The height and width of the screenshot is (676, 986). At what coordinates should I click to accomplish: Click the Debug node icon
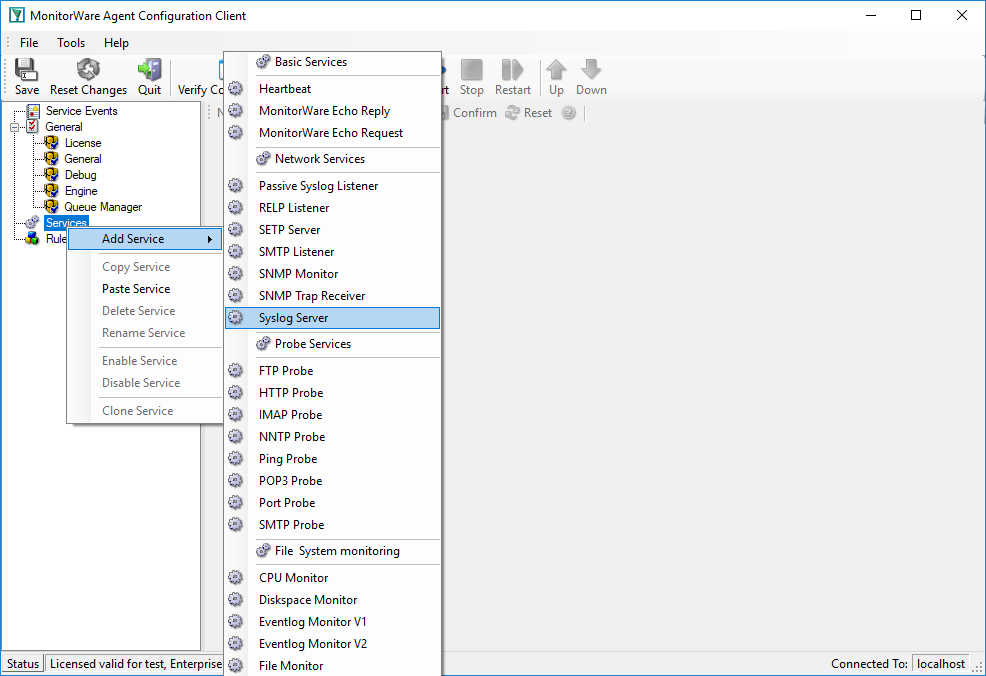click(x=52, y=175)
